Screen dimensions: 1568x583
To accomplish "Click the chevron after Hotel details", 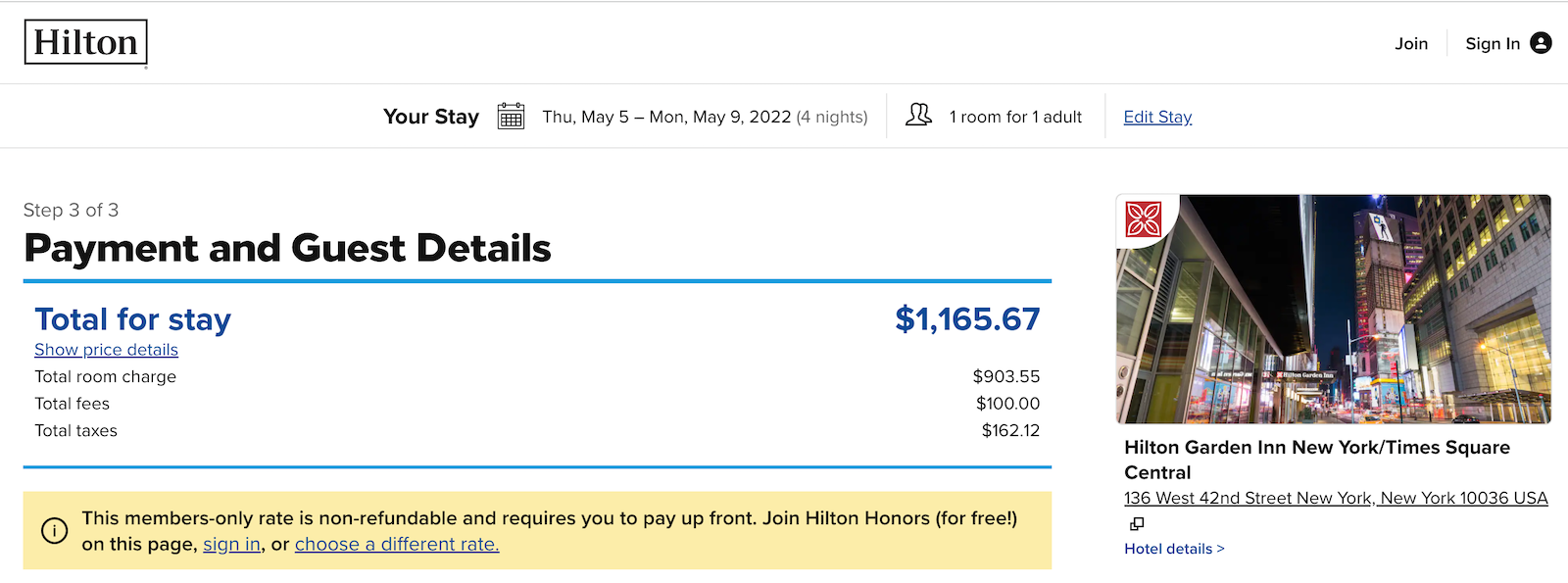I will (1220, 548).
